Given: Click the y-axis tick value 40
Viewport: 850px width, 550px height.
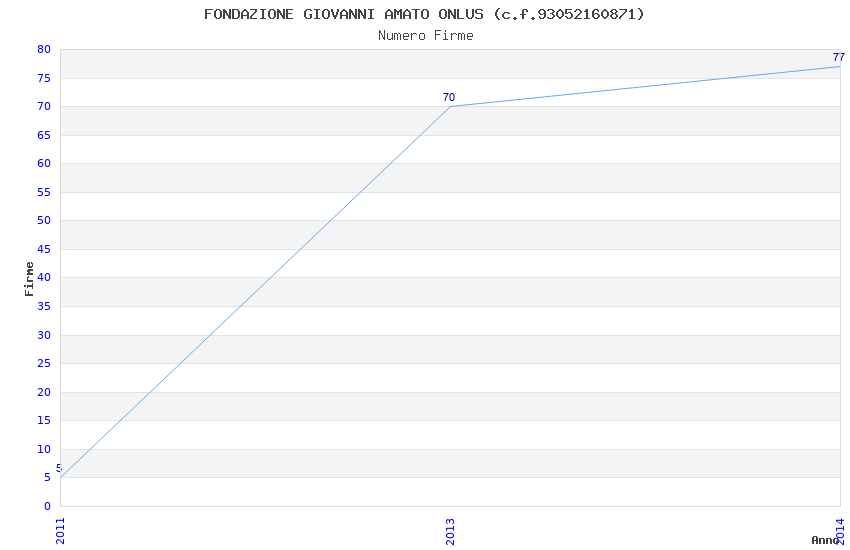Looking at the screenshot, I should coord(44,277).
